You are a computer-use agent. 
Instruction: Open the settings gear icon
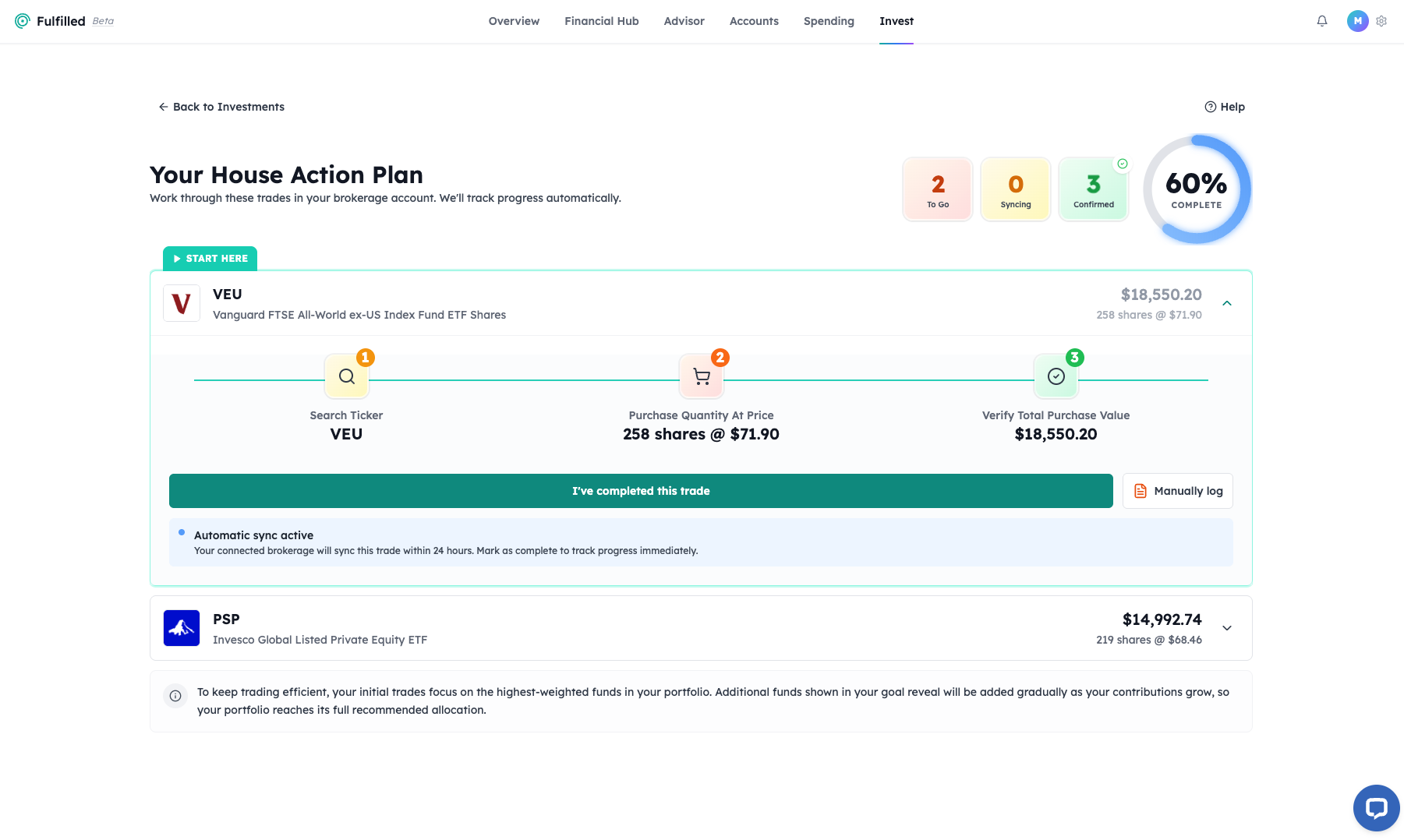click(1381, 21)
